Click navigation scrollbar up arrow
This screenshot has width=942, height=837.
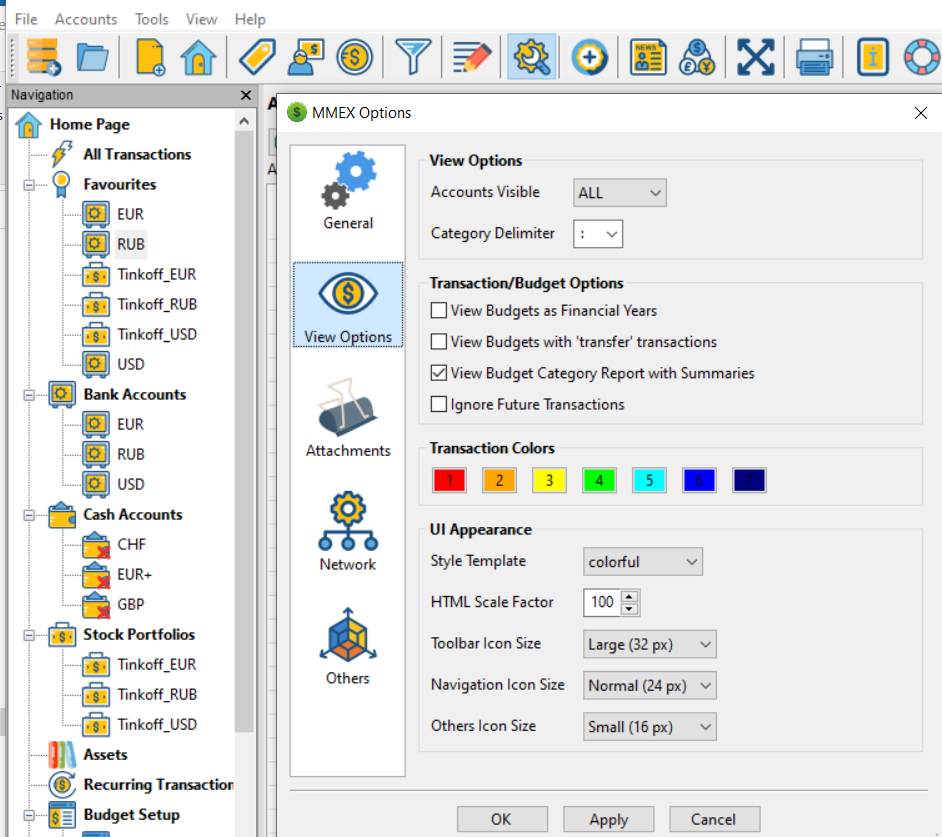click(244, 121)
